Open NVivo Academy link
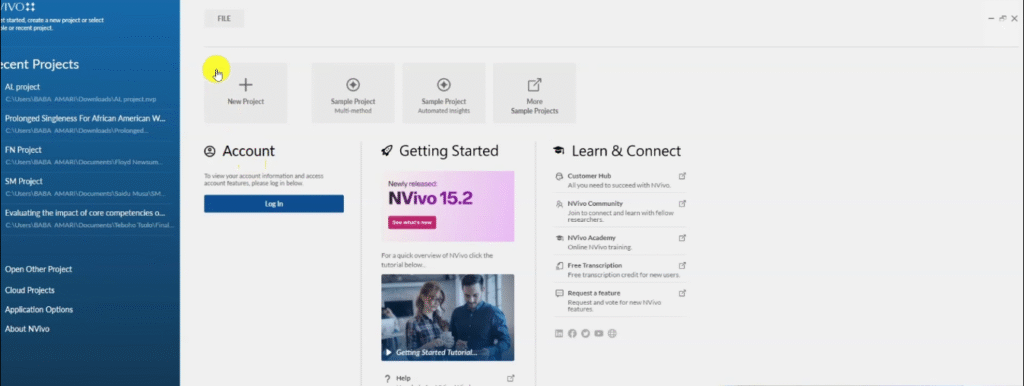The height and width of the screenshot is (386, 1024). 592,238
